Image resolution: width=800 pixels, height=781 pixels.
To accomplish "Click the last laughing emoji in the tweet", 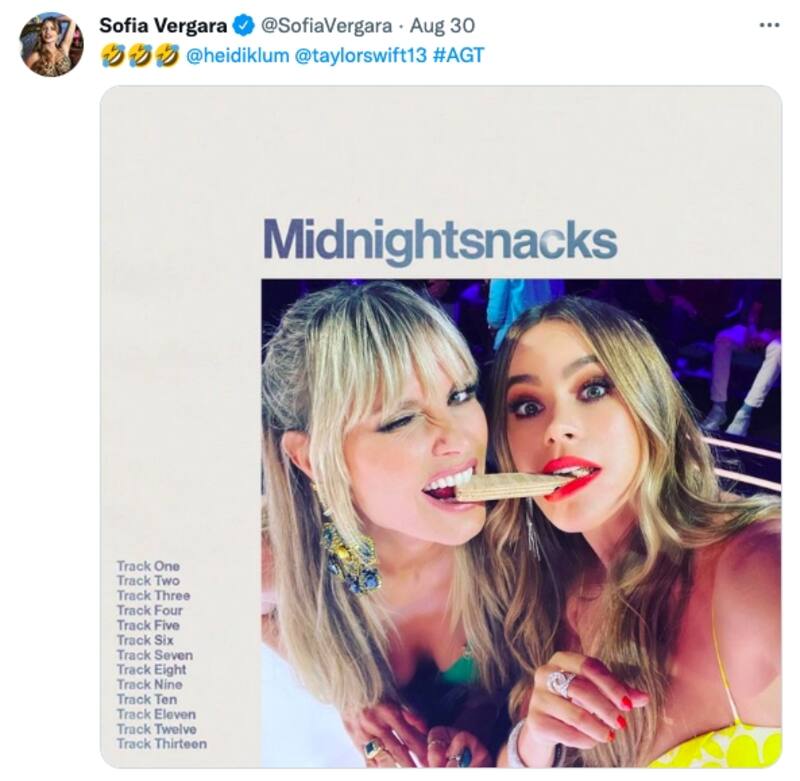I will click(x=169, y=56).
